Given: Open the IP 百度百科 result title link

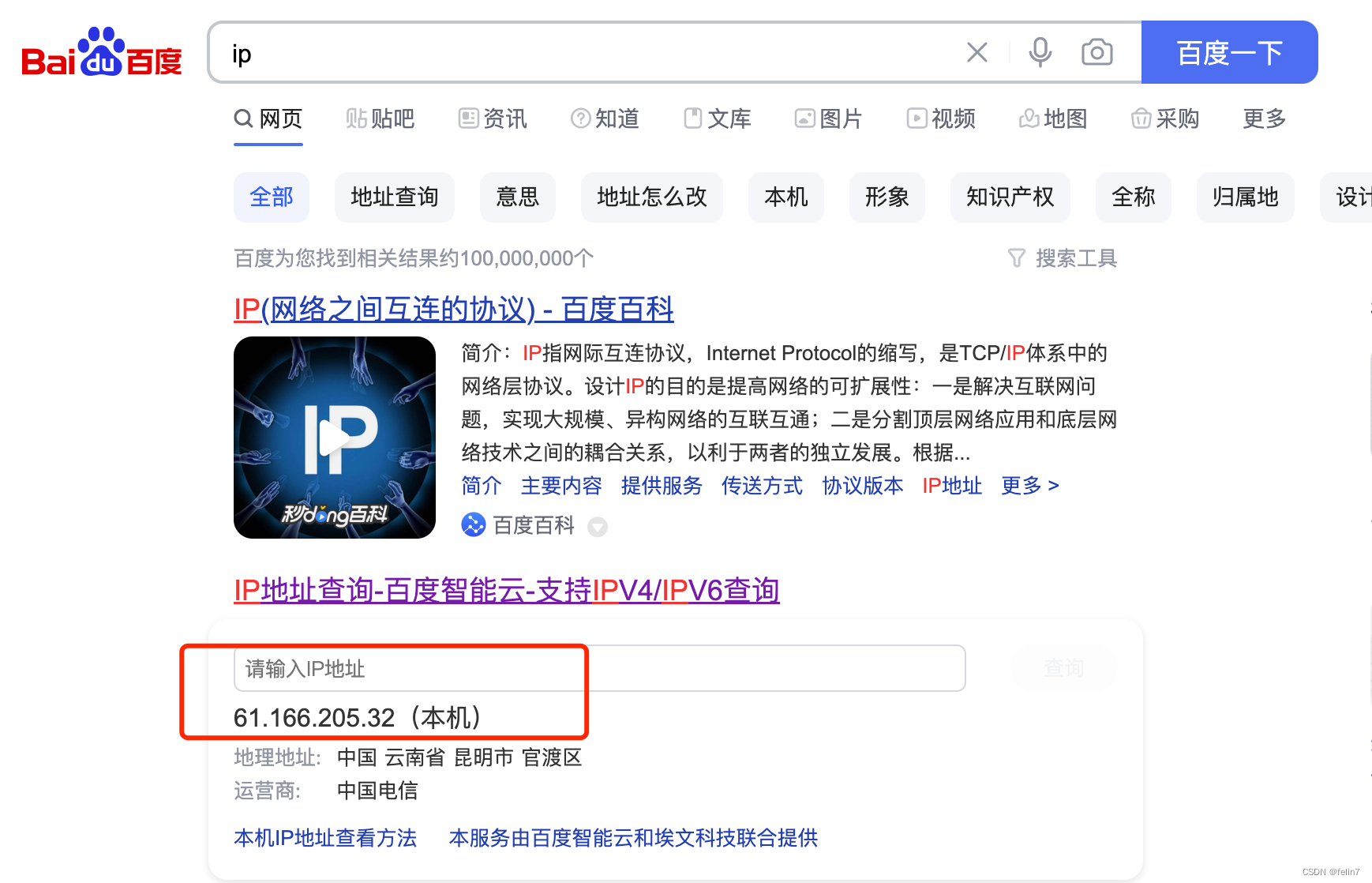Looking at the screenshot, I should coord(454,309).
